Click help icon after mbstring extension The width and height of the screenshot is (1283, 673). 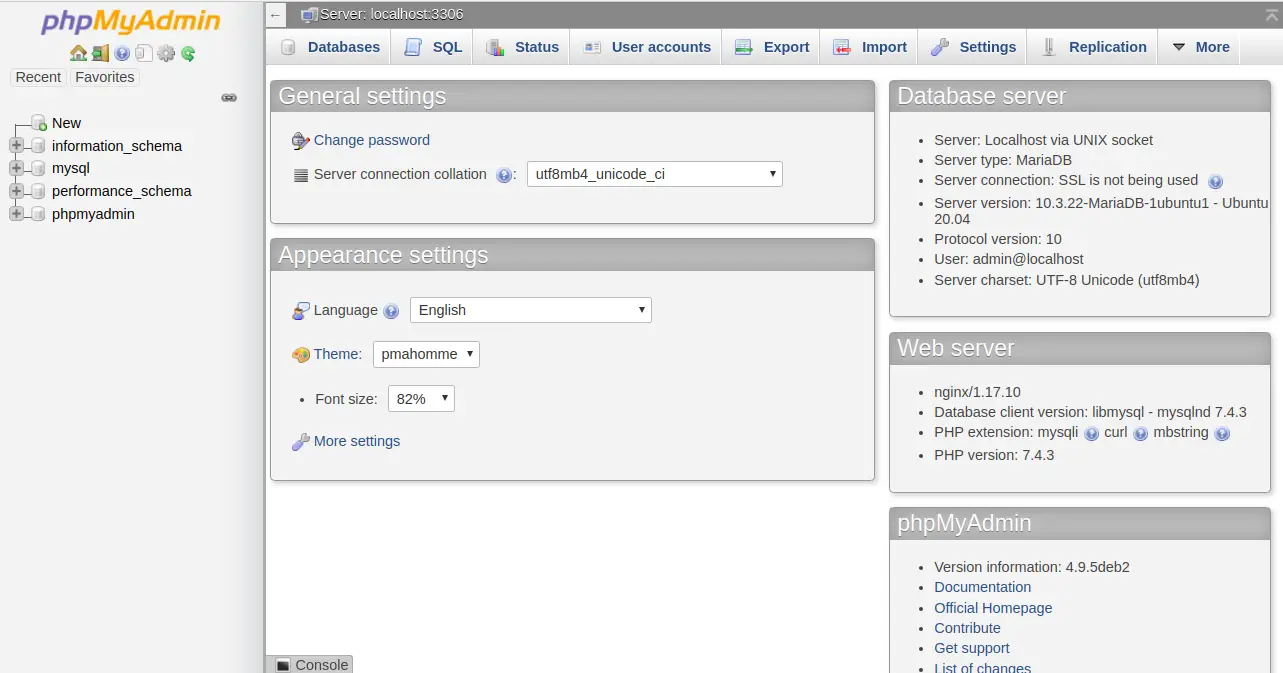coord(1222,434)
